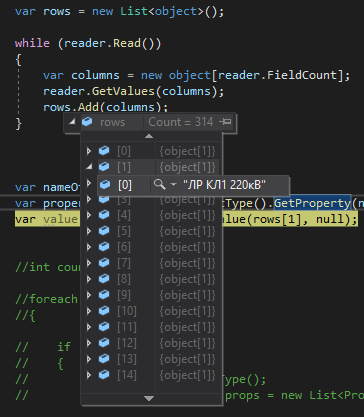Select the {object[1]} value of [14]

coord(187,375)
